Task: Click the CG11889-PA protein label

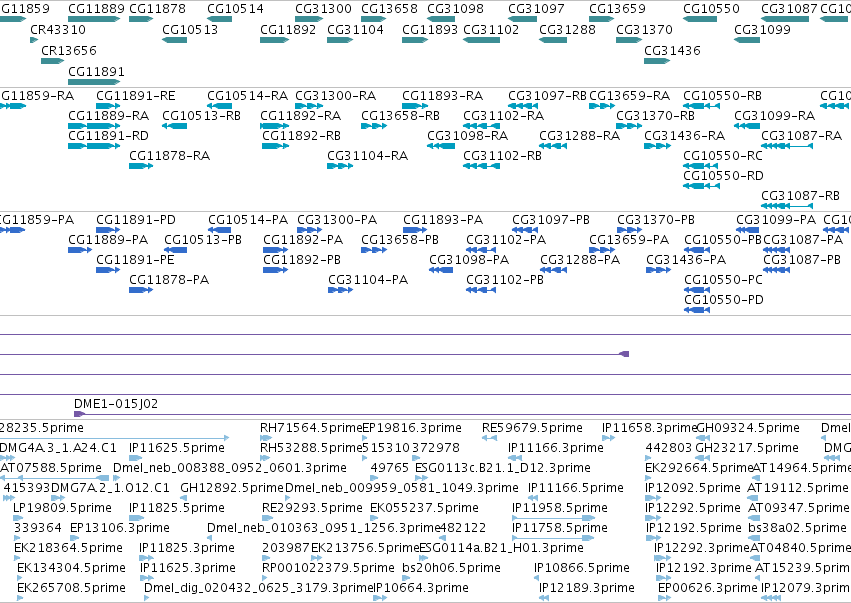Action: (x=108, y=240)
